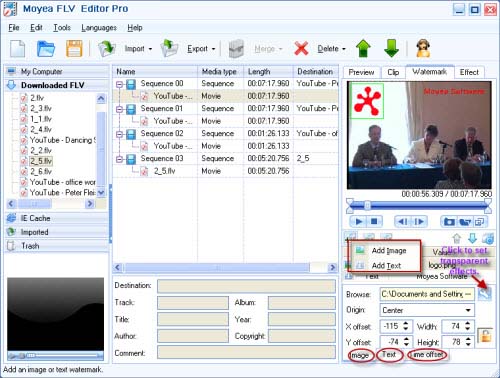This screenshot has width=500, height=378.
Task: Move watermark down with blue down arrow
Action: click(x=472, y=238)
